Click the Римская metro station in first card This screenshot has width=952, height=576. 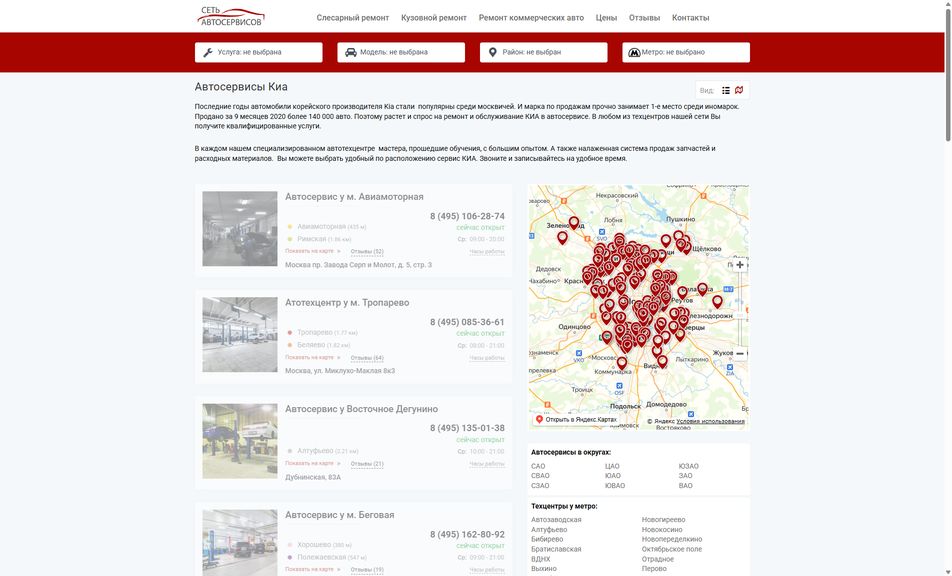[311, 239]
